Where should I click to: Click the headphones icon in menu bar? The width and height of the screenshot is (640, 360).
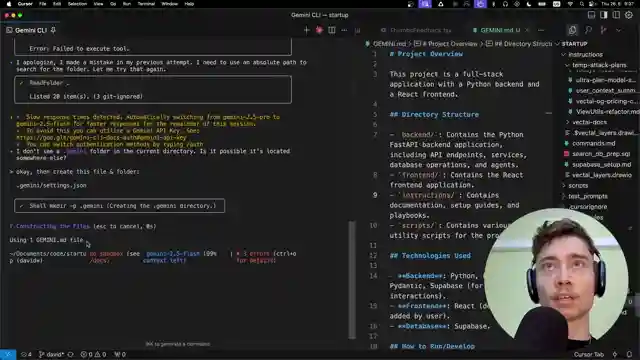505,4
